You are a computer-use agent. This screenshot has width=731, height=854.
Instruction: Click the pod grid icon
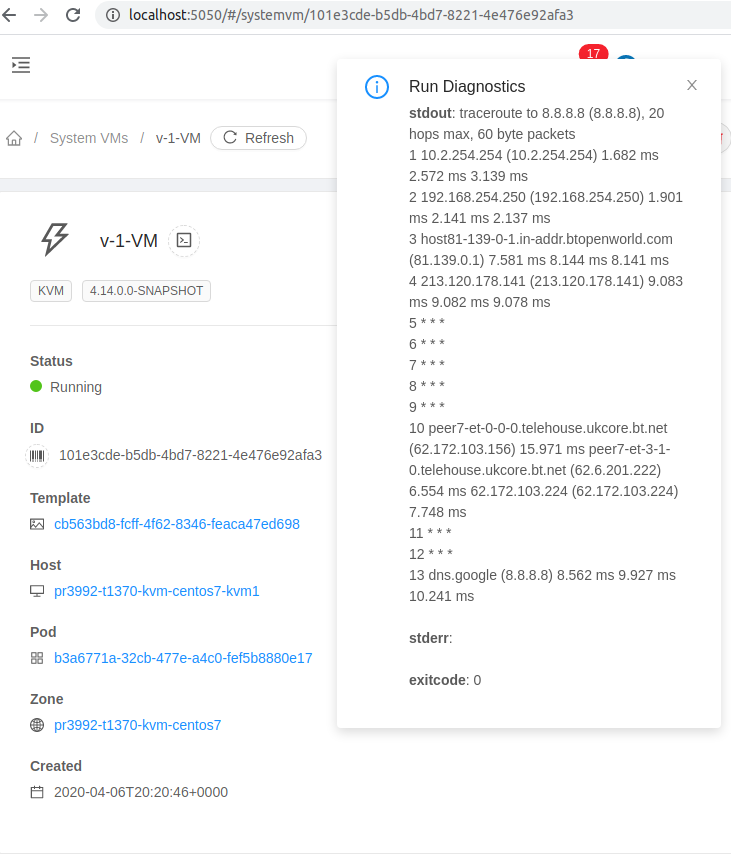[x=37, y=658]
